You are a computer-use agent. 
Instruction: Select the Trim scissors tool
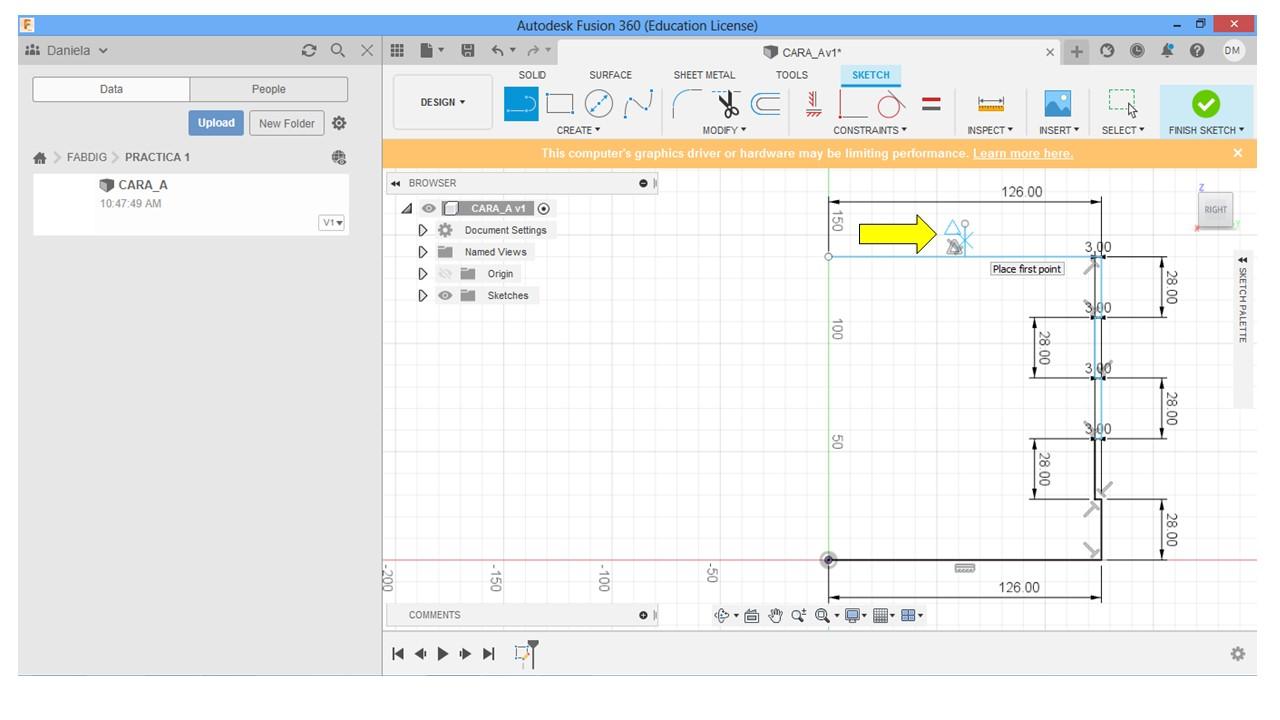click(727, 103)
